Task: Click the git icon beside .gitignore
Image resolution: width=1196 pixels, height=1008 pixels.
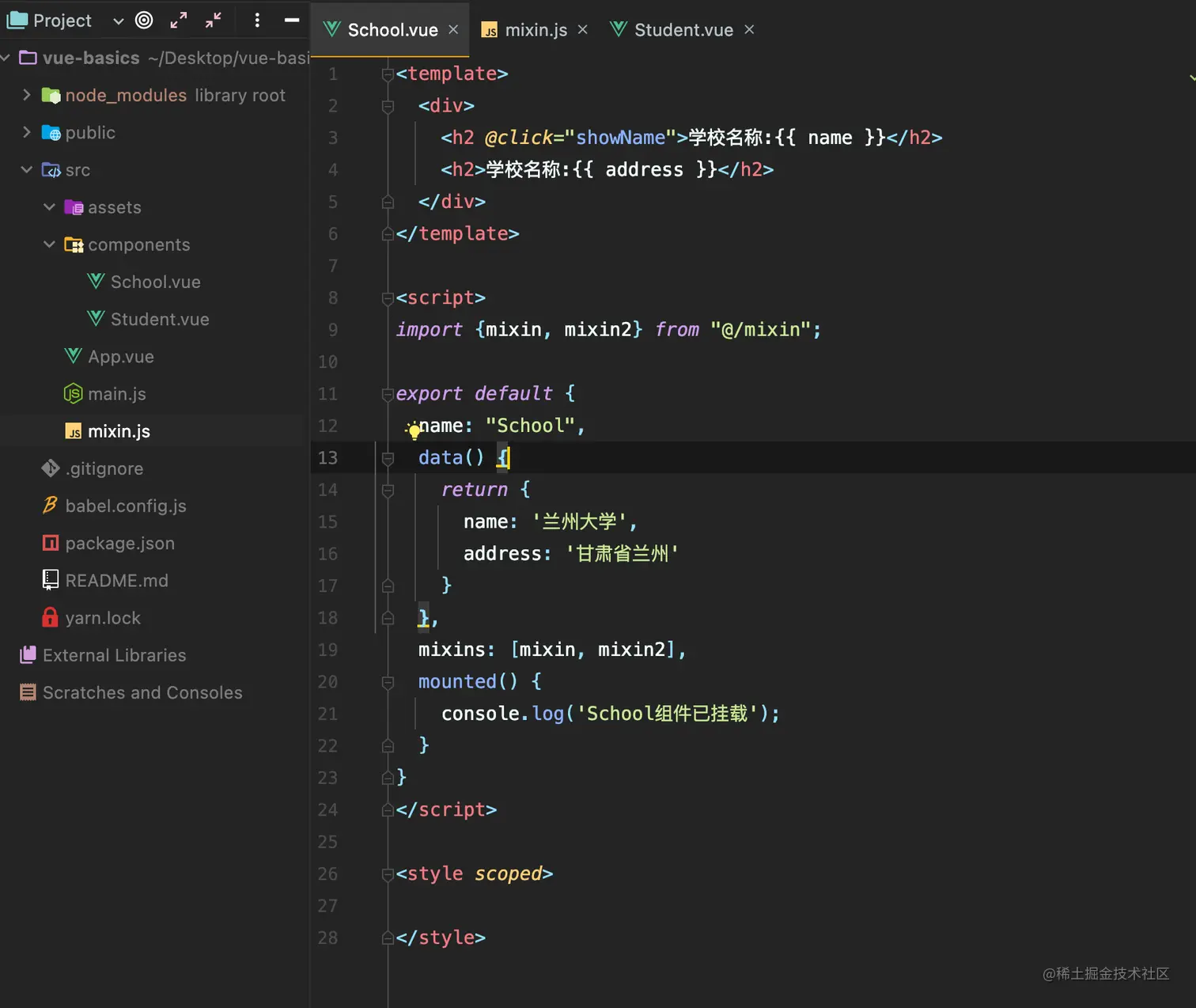Action: 51,468
